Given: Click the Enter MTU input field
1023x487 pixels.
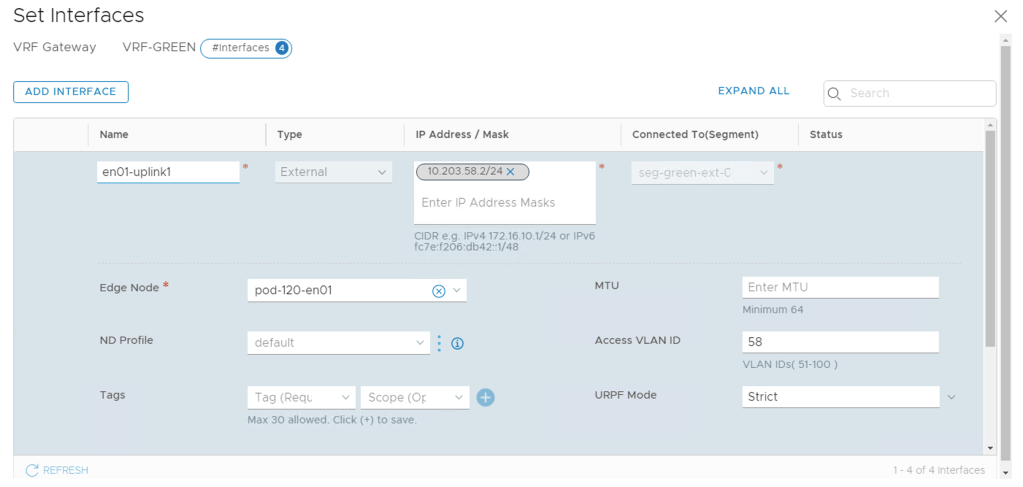Looking at the screenshot, I should click(x=840, y=287).
